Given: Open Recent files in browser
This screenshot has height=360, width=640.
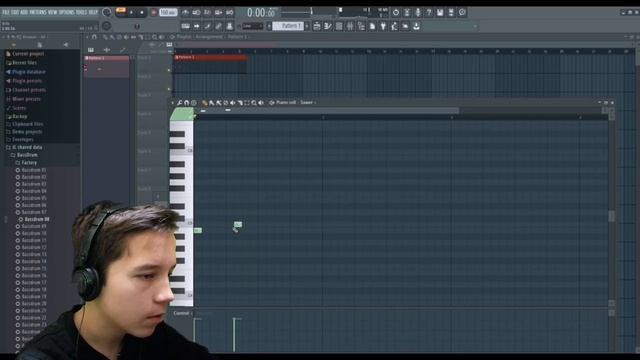Looking at the screenshot, I should 24,63.
